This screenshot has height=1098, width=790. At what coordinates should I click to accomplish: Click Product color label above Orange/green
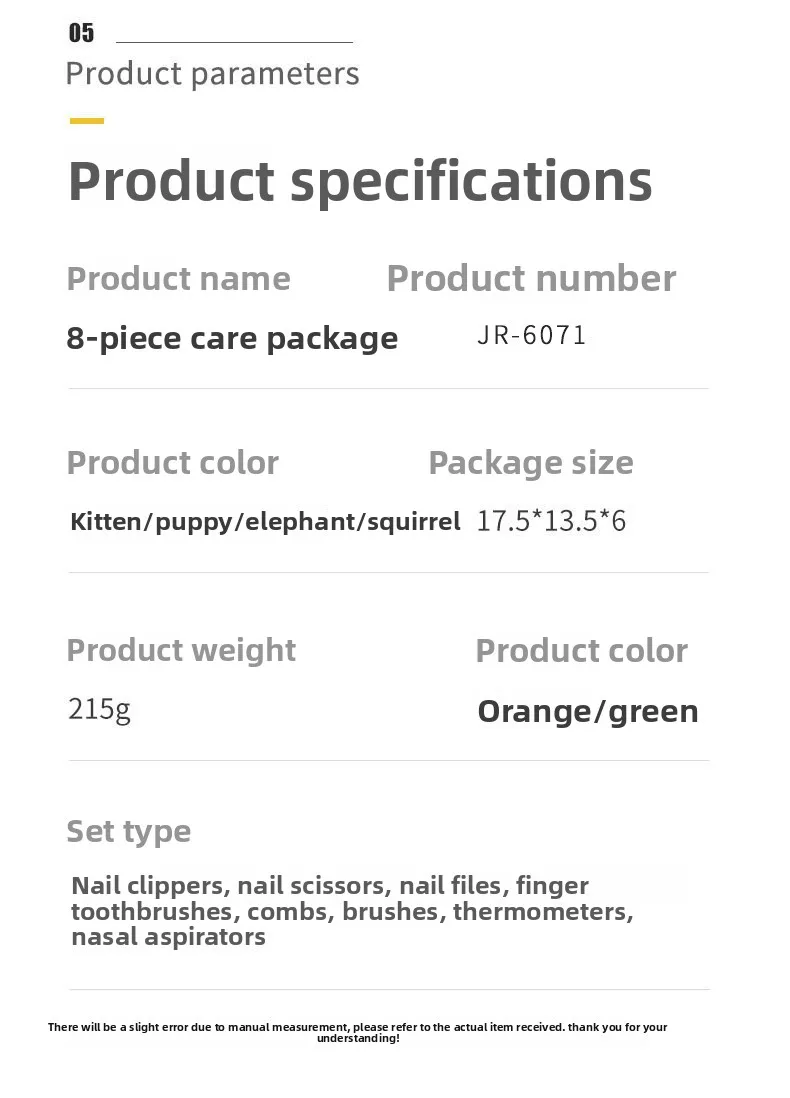582,651
